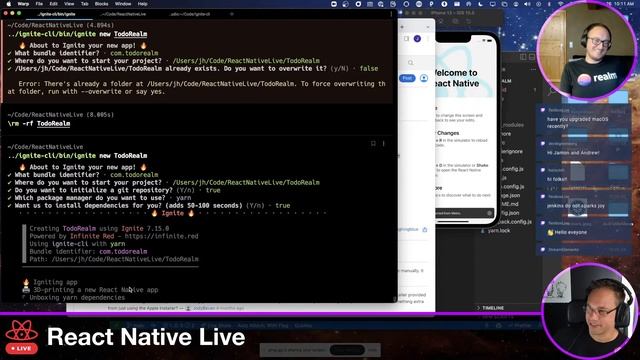Click the 'Unboxing yarn dependencies' status line
Viewport: 640px width, 360px height.
pyautogui.click(x=77, y=298)
